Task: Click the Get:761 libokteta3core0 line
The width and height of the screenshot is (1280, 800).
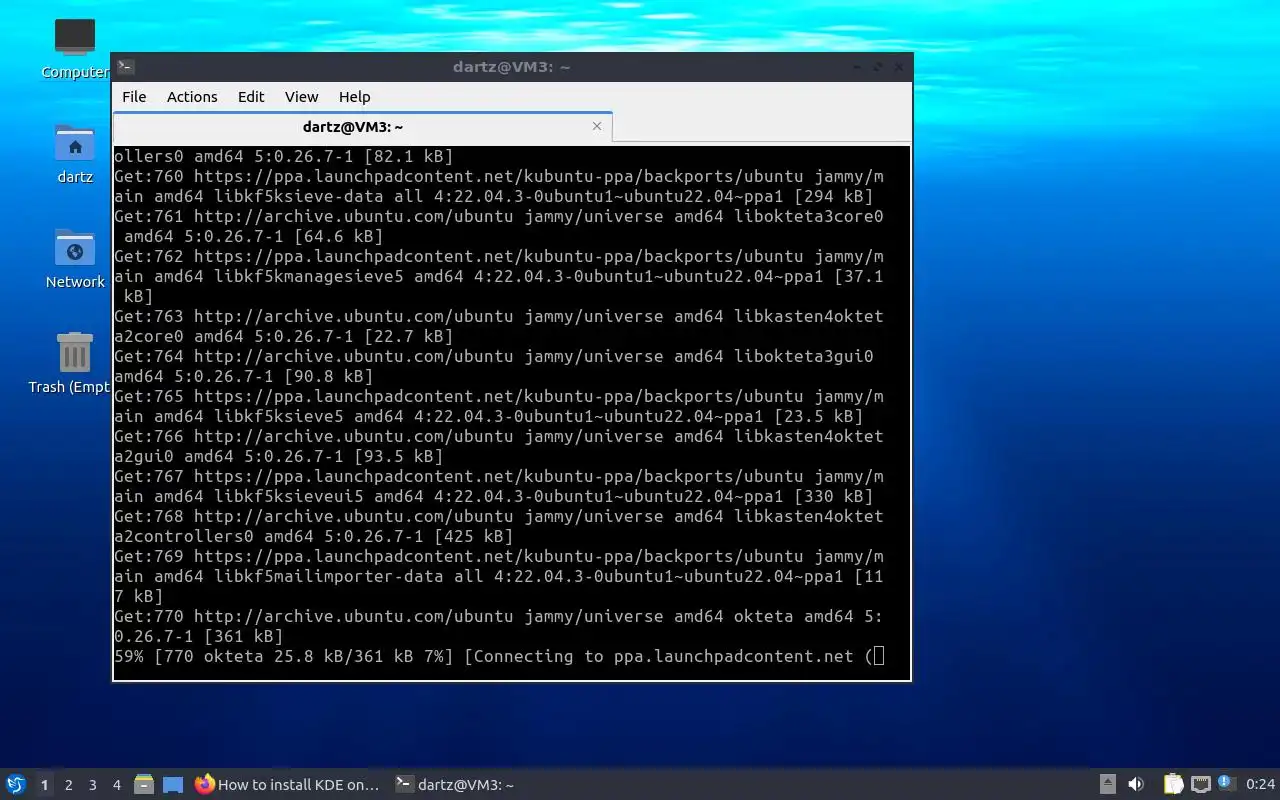Action: [498, 226]
